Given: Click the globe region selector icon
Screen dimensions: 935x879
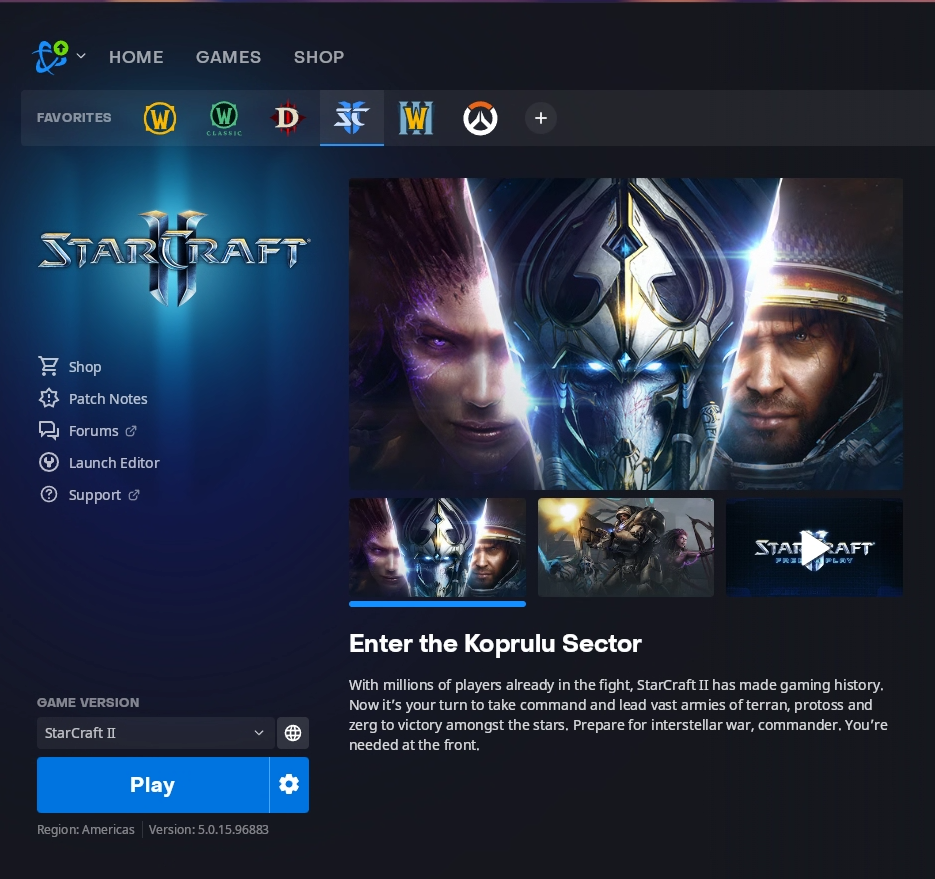Looking at the screenshot, I should pos(293,733).
